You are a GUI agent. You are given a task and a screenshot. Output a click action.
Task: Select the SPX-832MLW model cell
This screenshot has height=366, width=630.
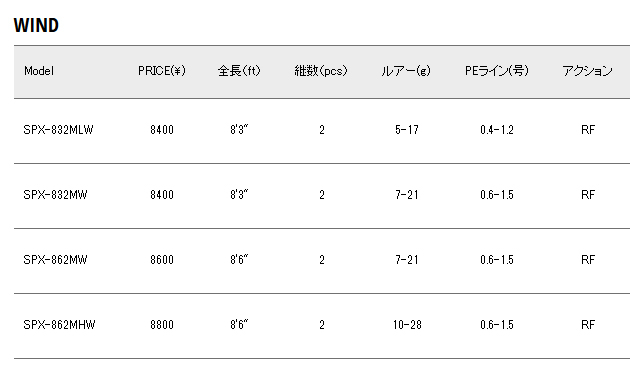58,130
